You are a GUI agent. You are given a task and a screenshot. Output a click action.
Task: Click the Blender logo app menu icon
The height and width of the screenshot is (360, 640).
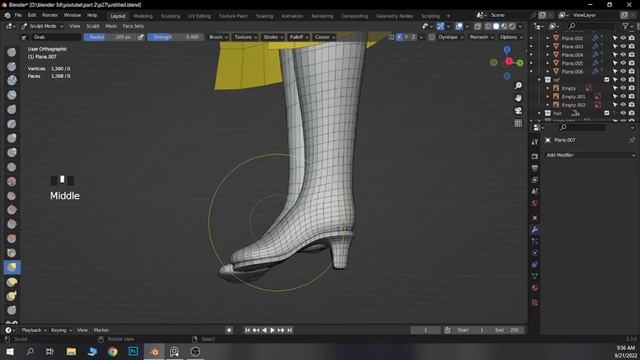click(x=7, y=16)
